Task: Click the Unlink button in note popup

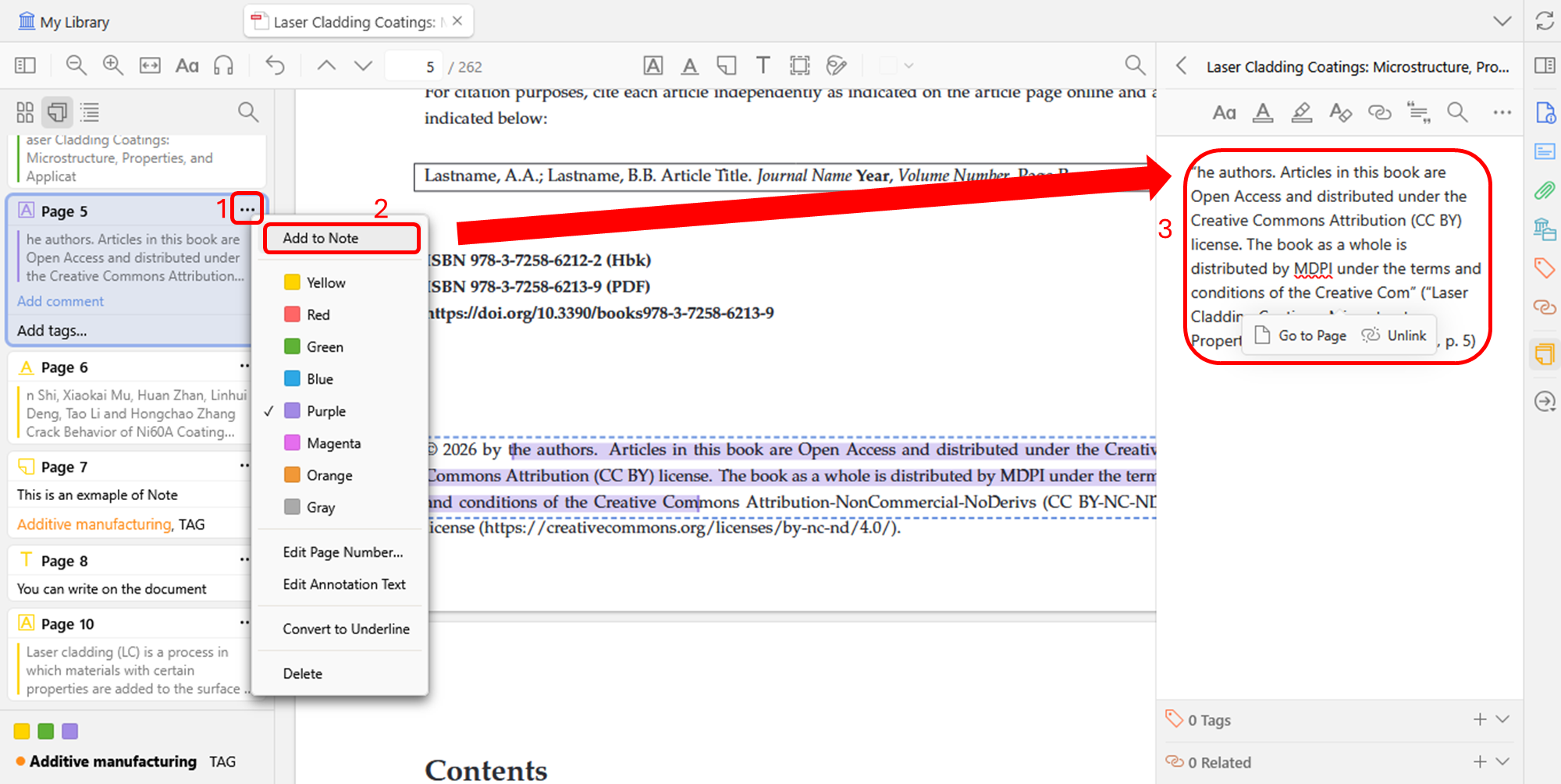Action: click(x=1395, y=335)
